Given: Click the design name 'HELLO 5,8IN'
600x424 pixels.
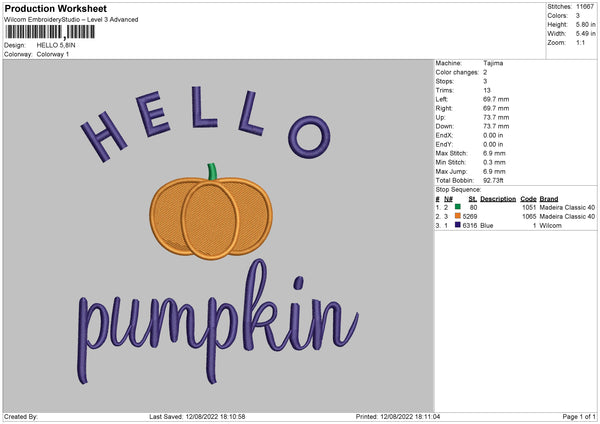Looking at the screenshot, I should click(59, 45).
